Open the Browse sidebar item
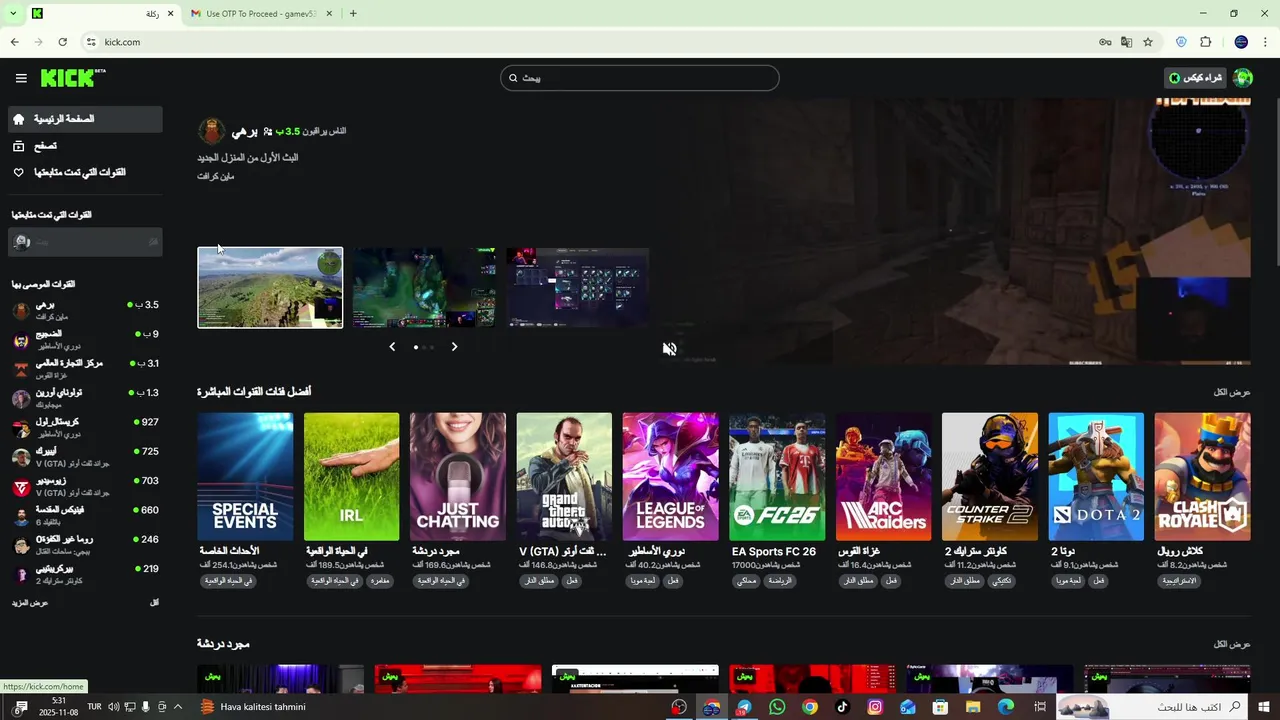Image resolution: width=1280 pixels, height=720 pixels. [85, 146]
